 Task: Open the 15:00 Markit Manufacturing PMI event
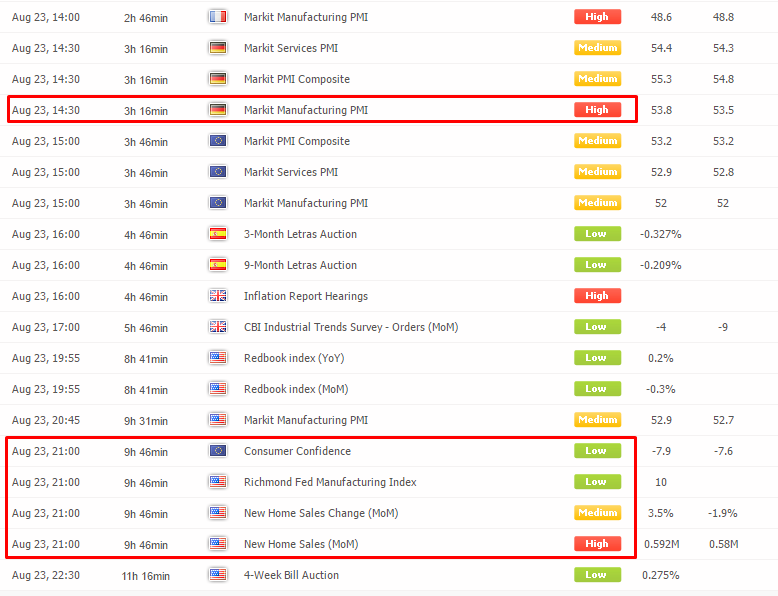tap(306, 203)
